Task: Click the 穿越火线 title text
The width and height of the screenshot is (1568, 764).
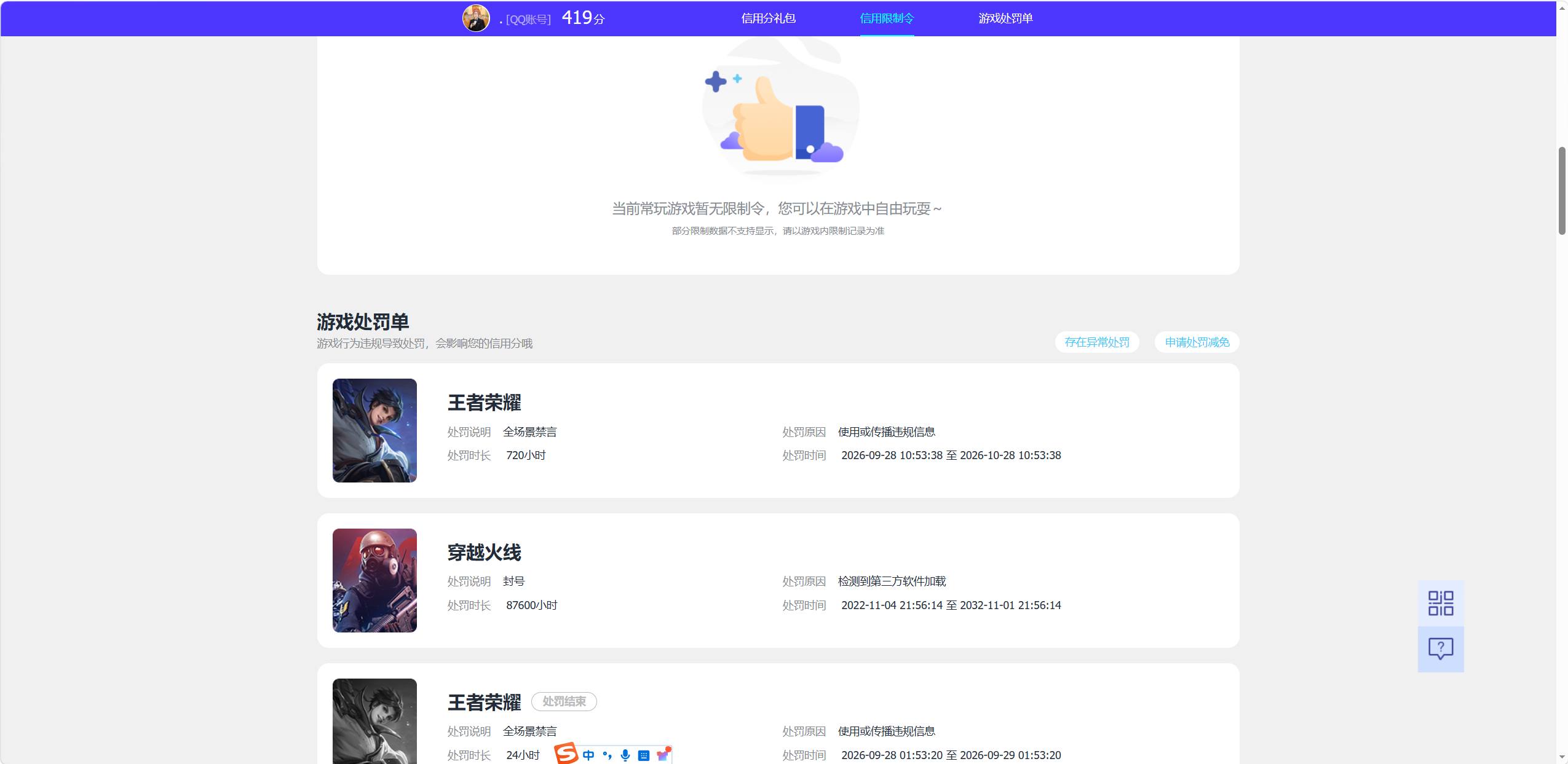Action: [x=484, y=552]
